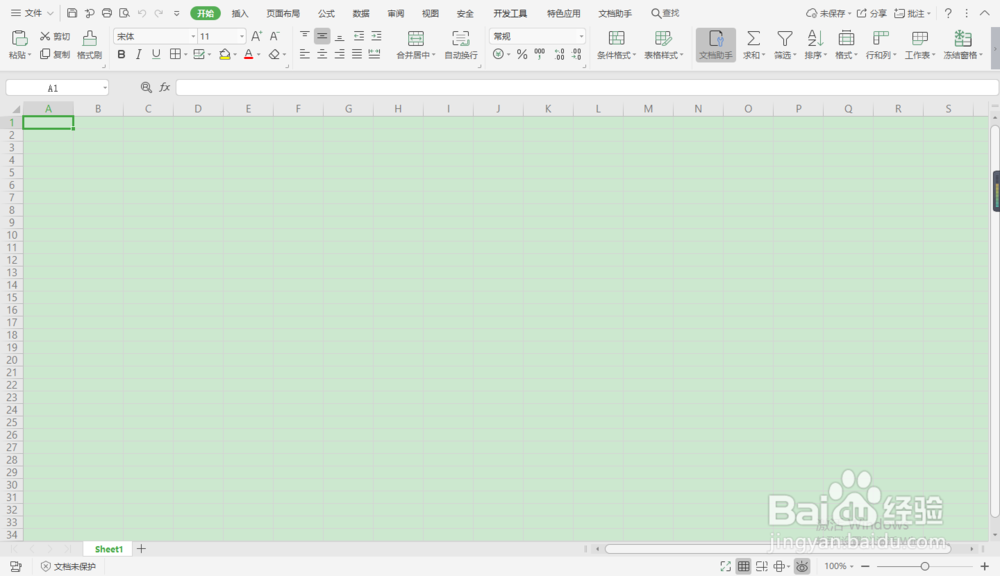This screenshot has width=1000, height=576.
Task: Switch to the Data (数据) tab
Action: point(361,13)
